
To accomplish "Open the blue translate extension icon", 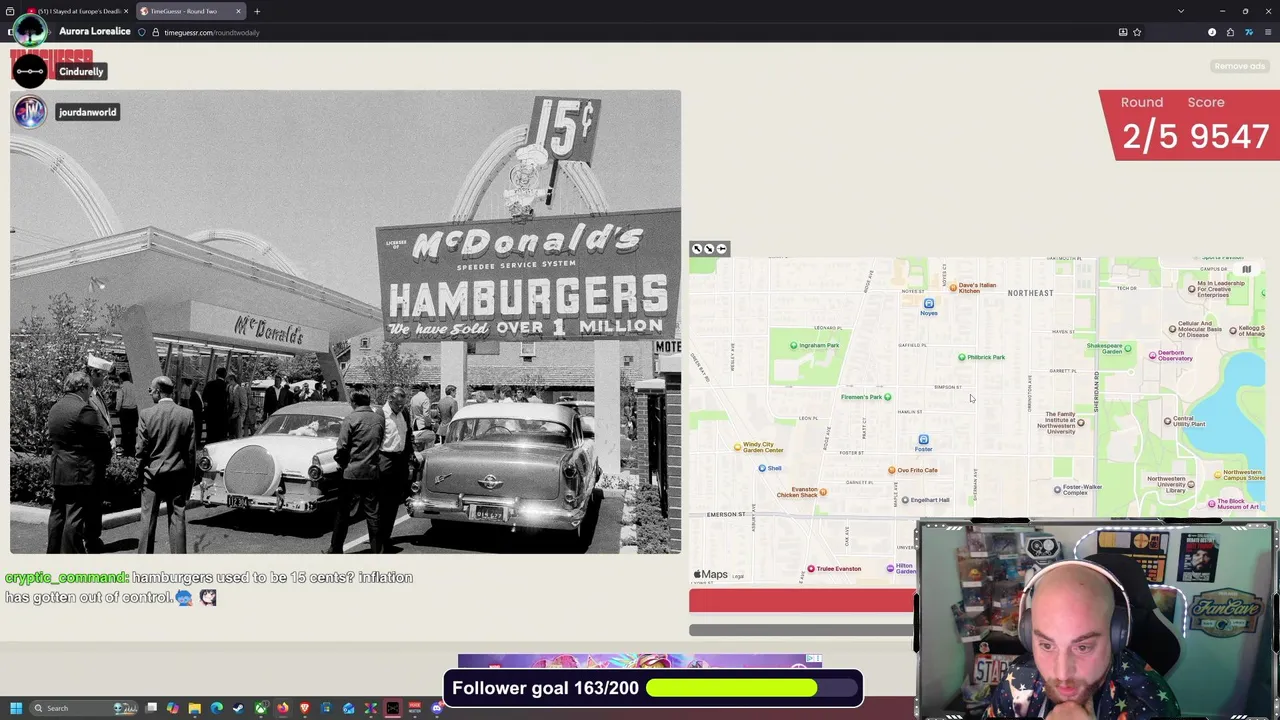I will 1249,32.
